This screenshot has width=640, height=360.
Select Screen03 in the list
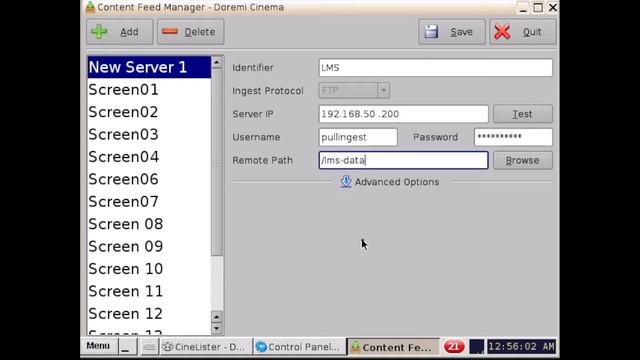tap(149, 135)
